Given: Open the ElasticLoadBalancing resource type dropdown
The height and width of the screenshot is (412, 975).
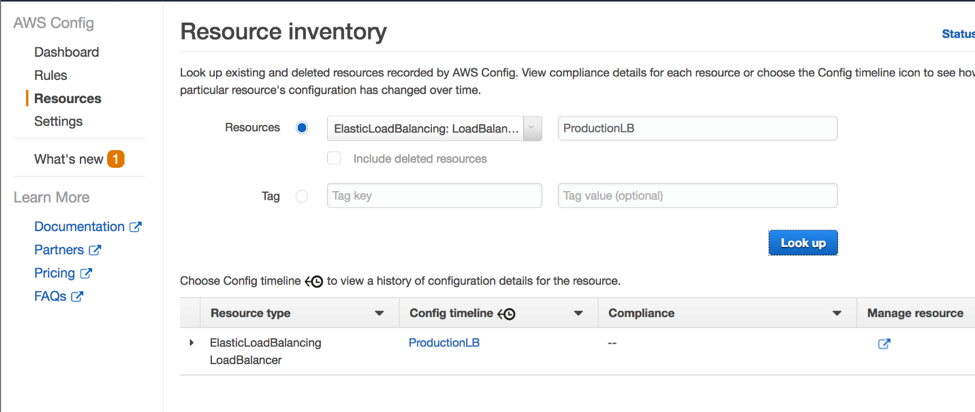Looking at the screenshot, I should (434, 128).
